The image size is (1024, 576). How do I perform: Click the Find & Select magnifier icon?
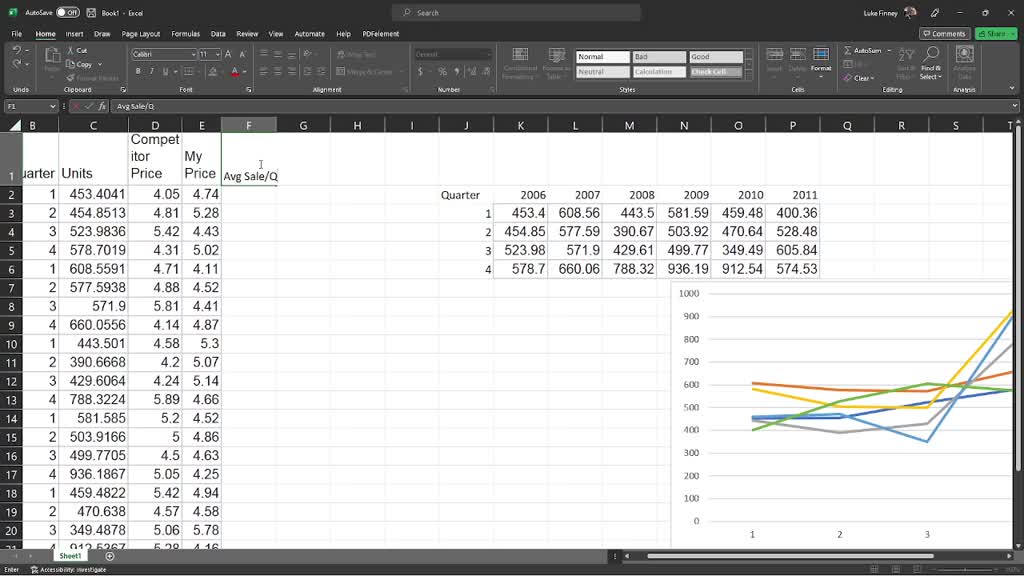pyautogui.click(x=932, y=55)
